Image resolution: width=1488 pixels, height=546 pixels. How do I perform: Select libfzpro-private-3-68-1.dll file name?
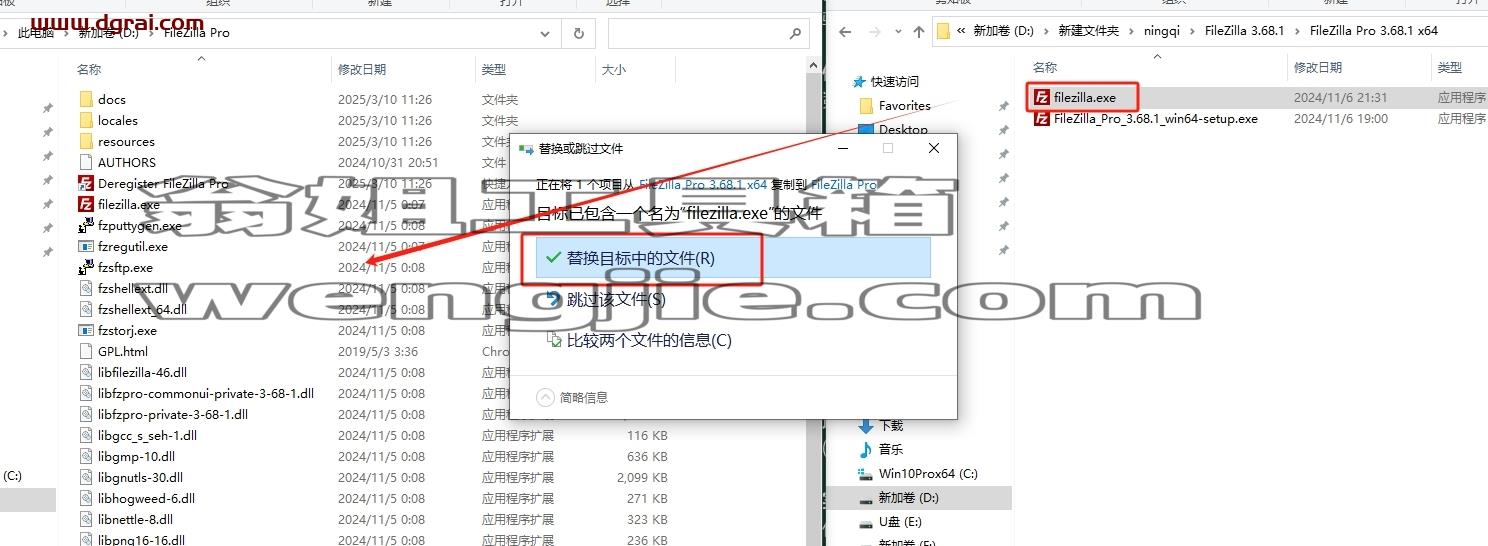point(173,414)
